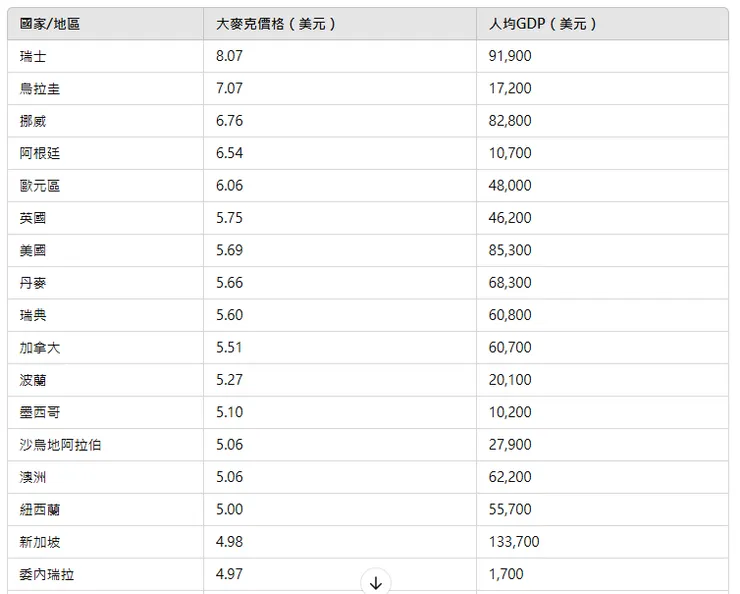Click the 挪威 cell in the table
Viewport: 740px width, 594px height.
[x=33, y=121]
